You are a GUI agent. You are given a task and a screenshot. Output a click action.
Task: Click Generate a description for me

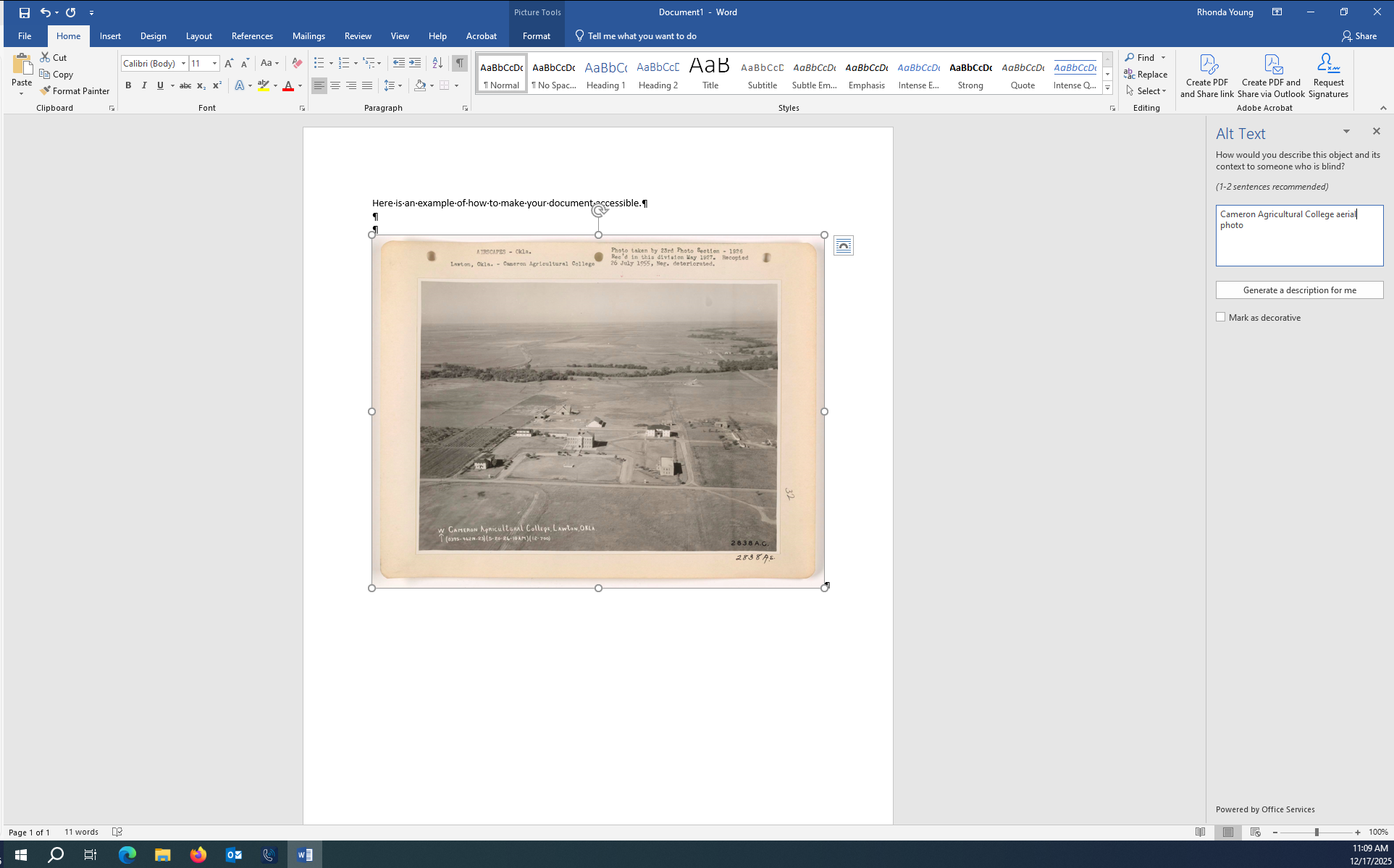1299,290
